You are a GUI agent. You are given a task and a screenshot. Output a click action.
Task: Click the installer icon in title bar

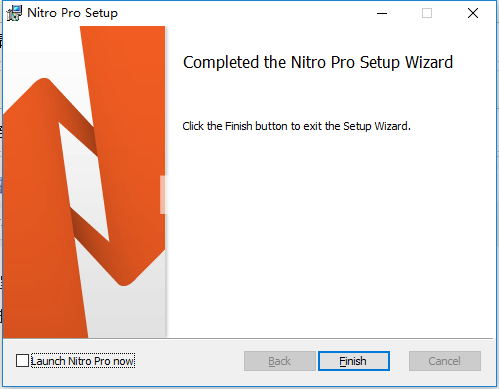[x=14, y=13]
